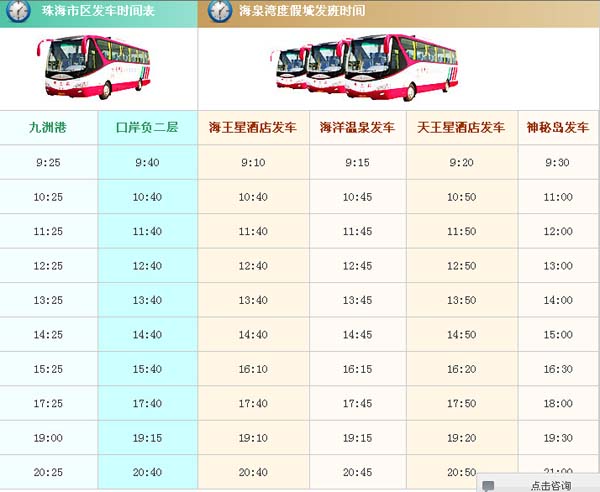The height and width of the screenshot is (492, 600).
Task: Click the 海洋温泉发车 column header
Action: pos(357,127)
